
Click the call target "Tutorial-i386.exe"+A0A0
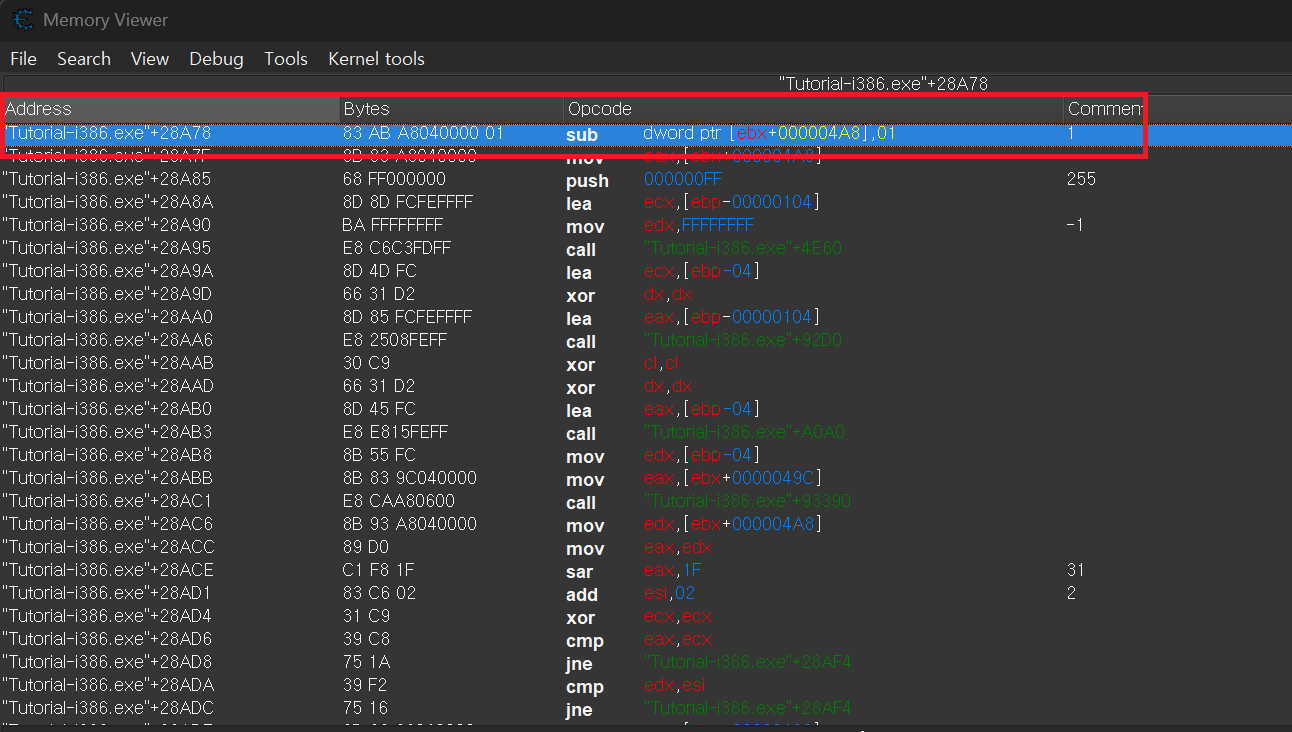click(x=745, y=433)
